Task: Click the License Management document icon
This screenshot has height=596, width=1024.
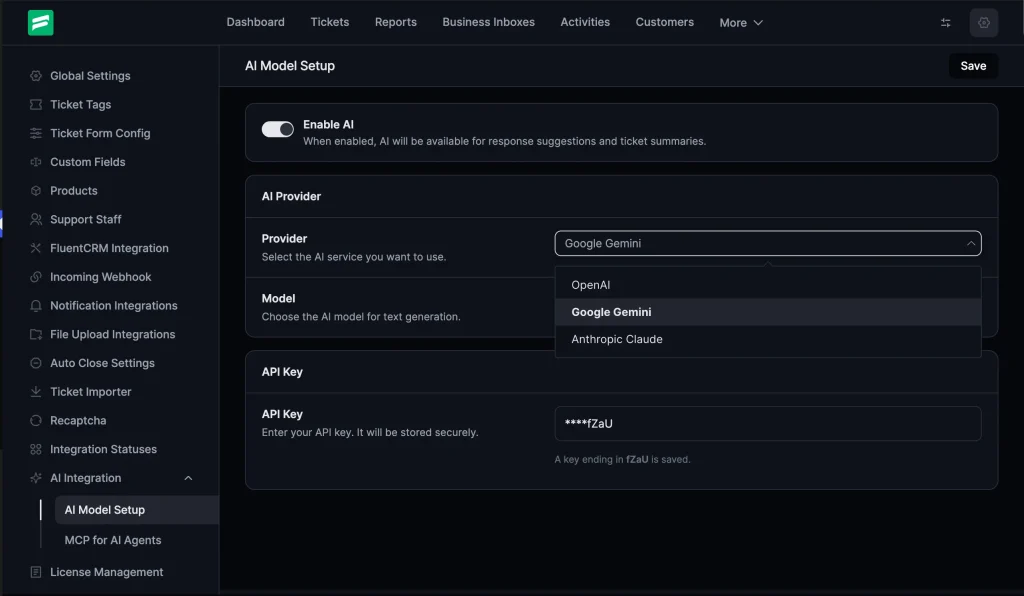Action: point(36,572)
